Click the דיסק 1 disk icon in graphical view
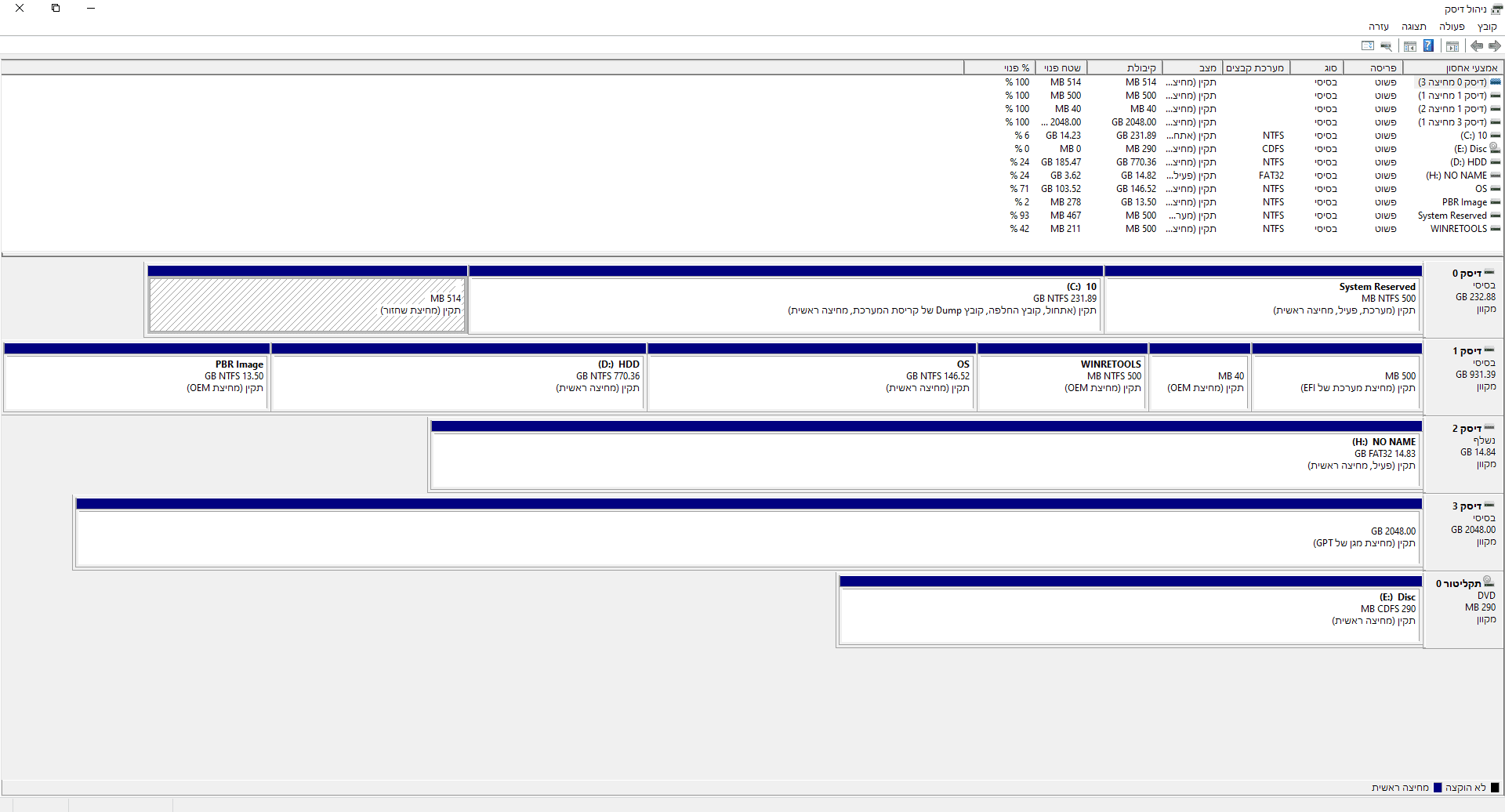The width and height of the screenshot is (1505, 812). click(x=1489, y=350)
